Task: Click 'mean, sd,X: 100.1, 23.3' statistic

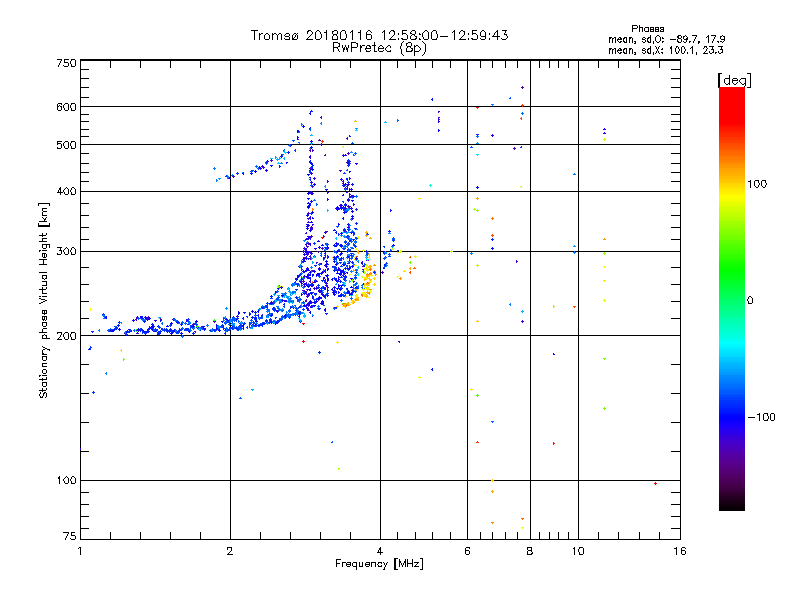Action: coord(665,50)
